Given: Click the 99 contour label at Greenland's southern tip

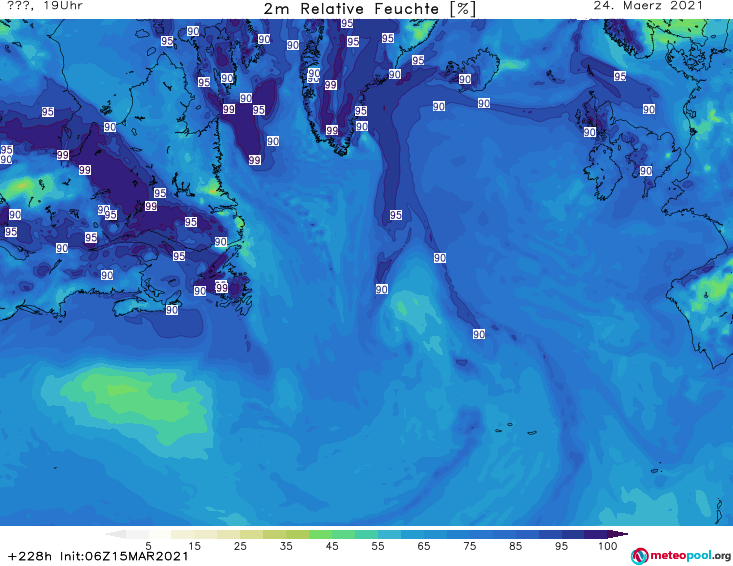Looking at the screenshot, I should [332, 130].
